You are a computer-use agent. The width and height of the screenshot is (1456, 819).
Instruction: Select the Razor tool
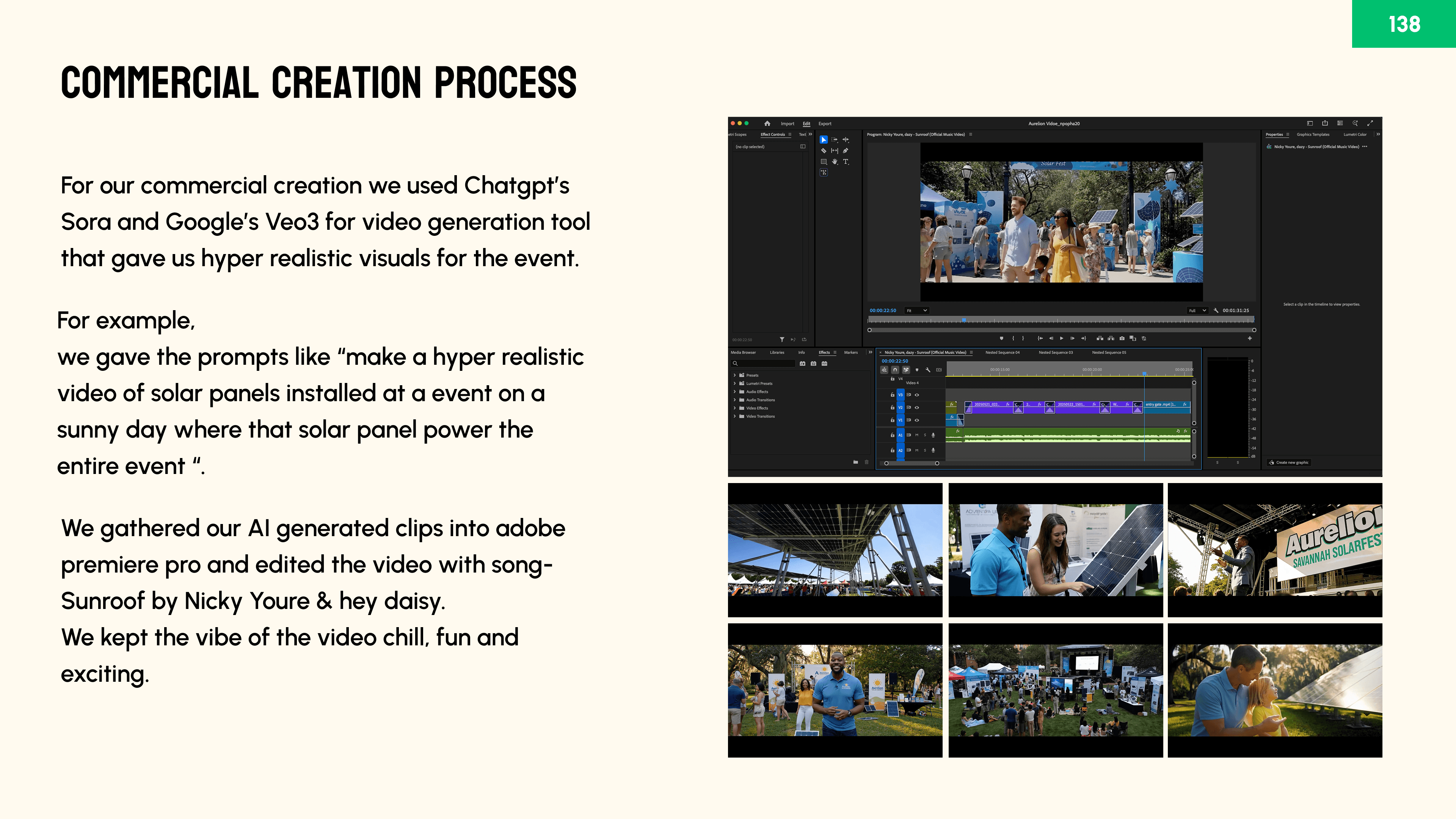pyautogui.click(x=824, y=151)
